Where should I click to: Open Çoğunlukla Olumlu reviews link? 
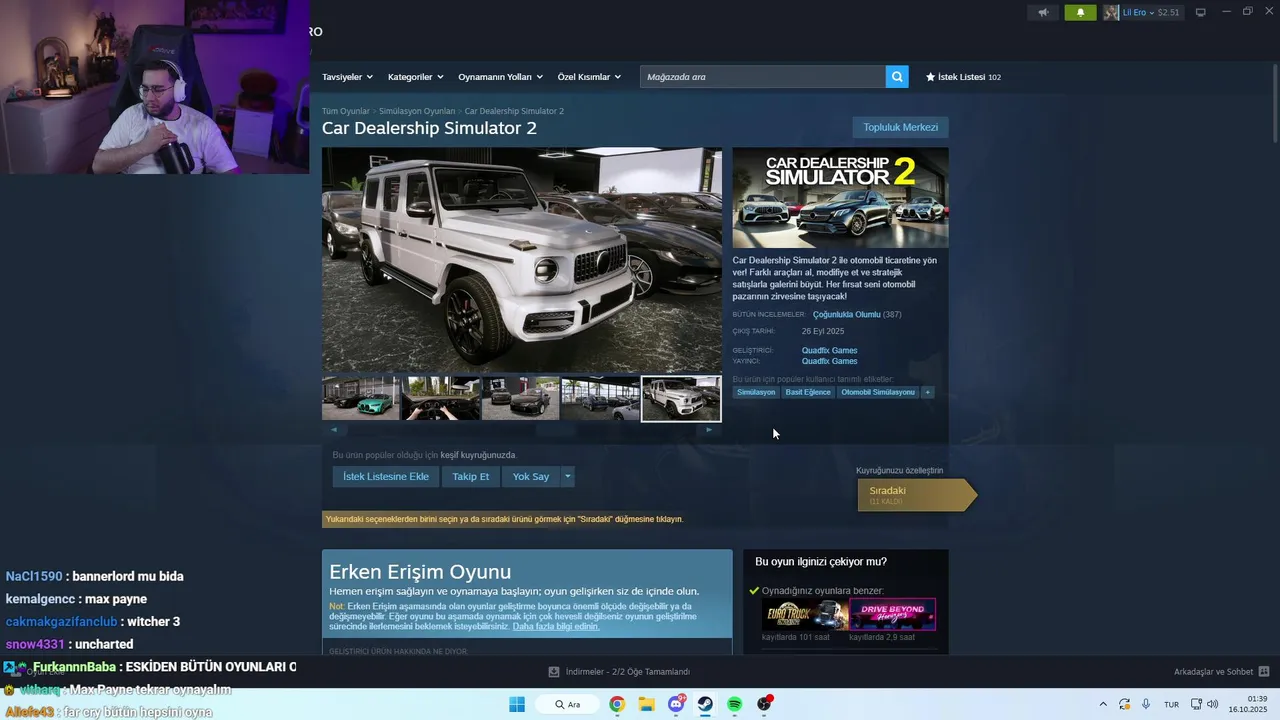tap(846, 315)
